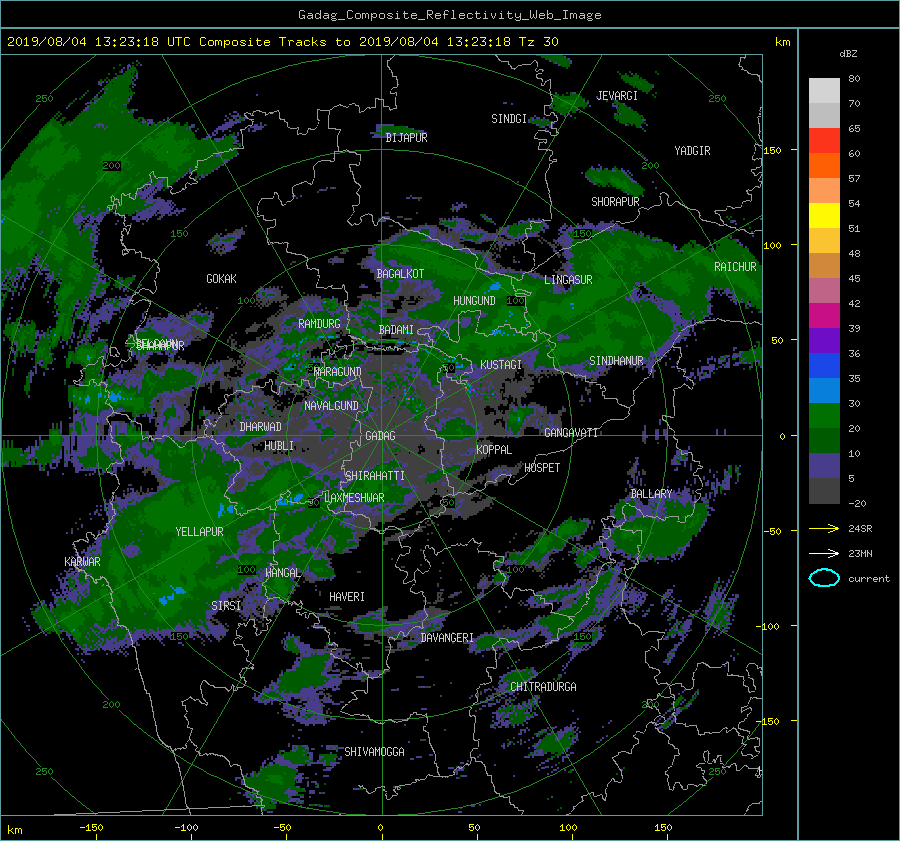Click the LINGASUR label
The image size is (900, 841).
click(568, 280)
